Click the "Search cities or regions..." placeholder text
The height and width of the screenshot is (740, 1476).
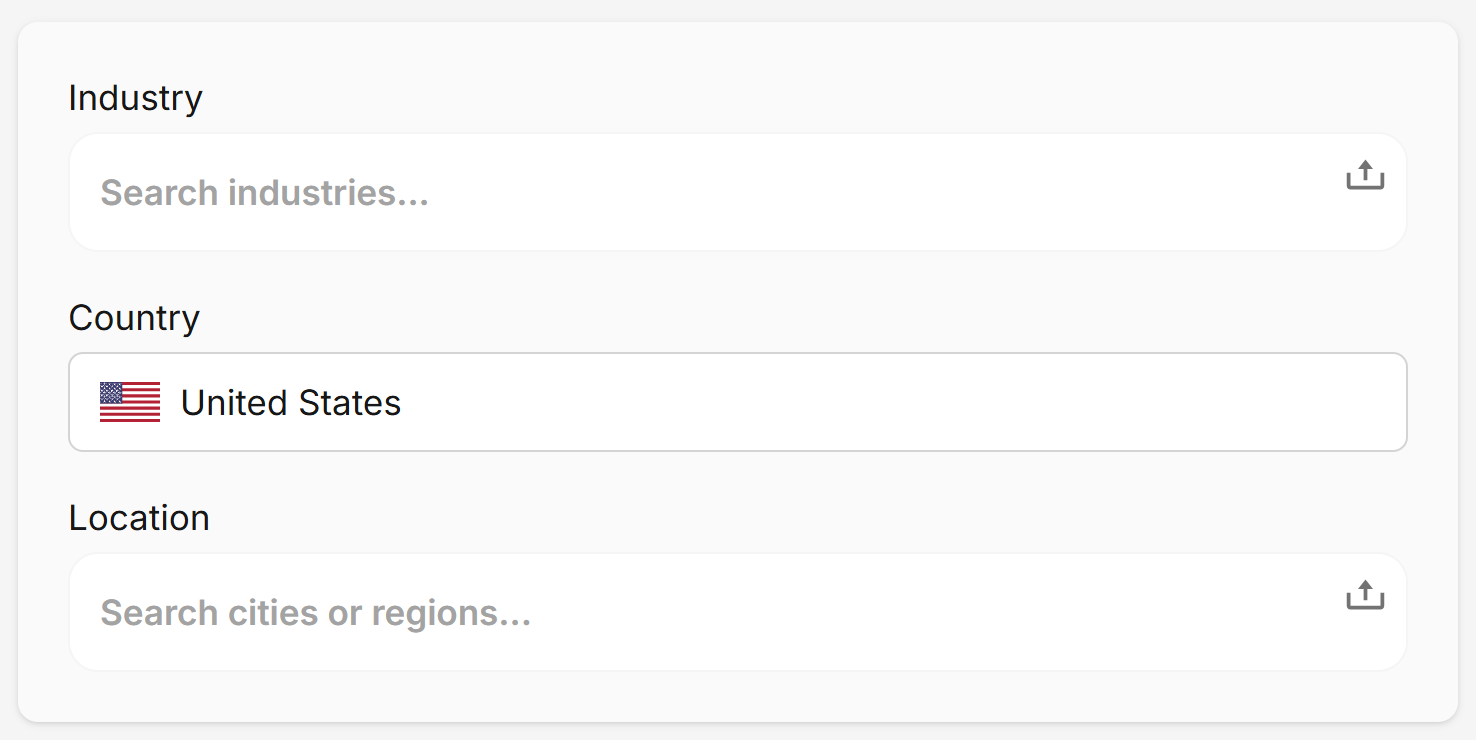tap(315, 613)
